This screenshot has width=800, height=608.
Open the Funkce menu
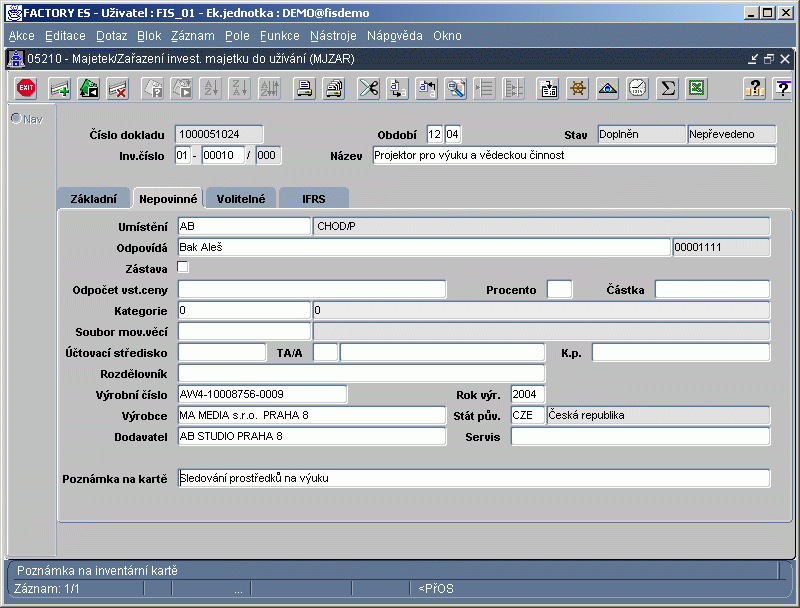point(279,36)
